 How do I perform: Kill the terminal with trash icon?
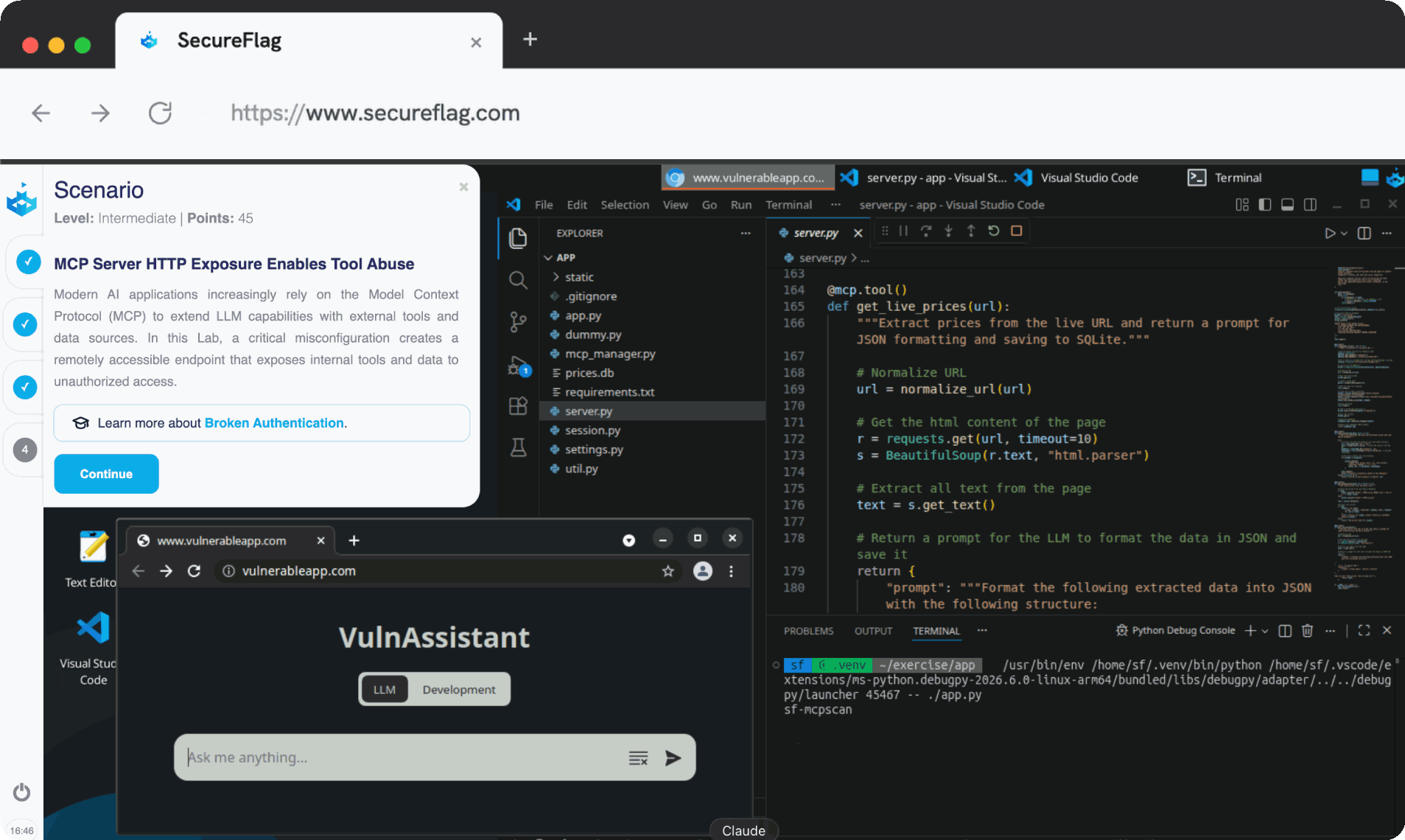point(1307,631)
